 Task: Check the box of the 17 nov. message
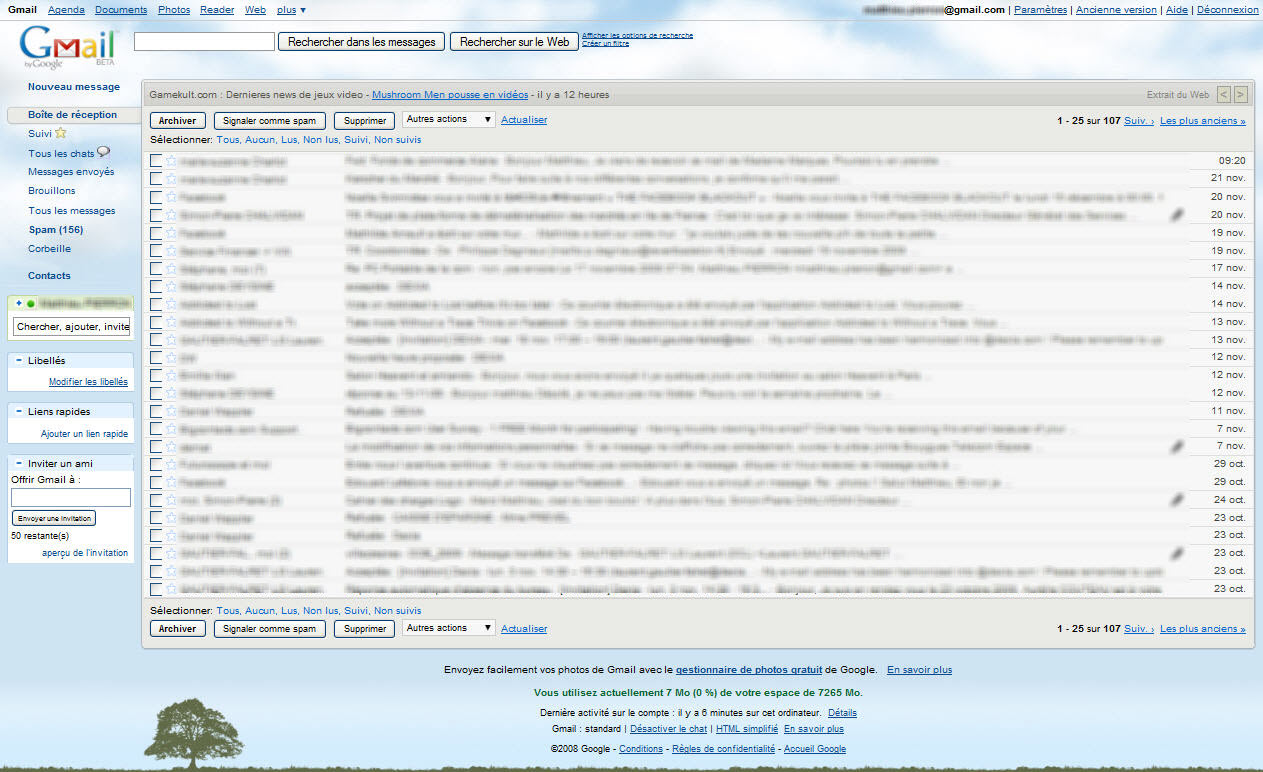(156, 268)
